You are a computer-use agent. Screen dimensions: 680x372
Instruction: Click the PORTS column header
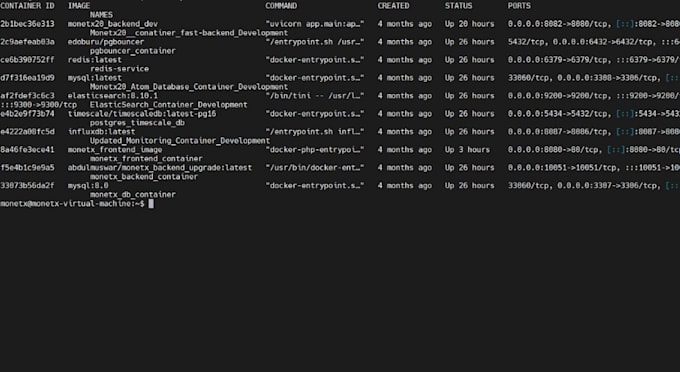[519, 6]
